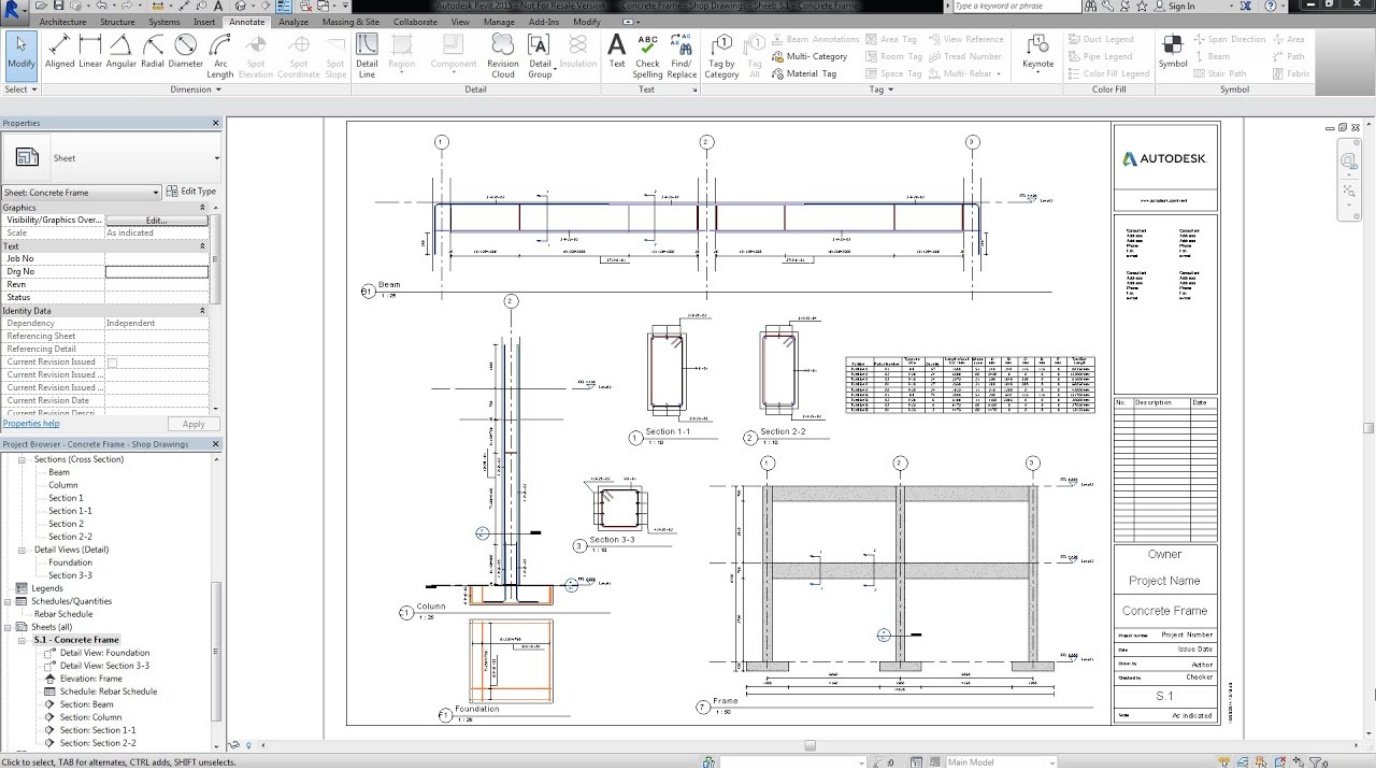The height and width of the screenshot is (768, 1376).
Task: Collapse the Graphics properties group
Action: [203, 208]
